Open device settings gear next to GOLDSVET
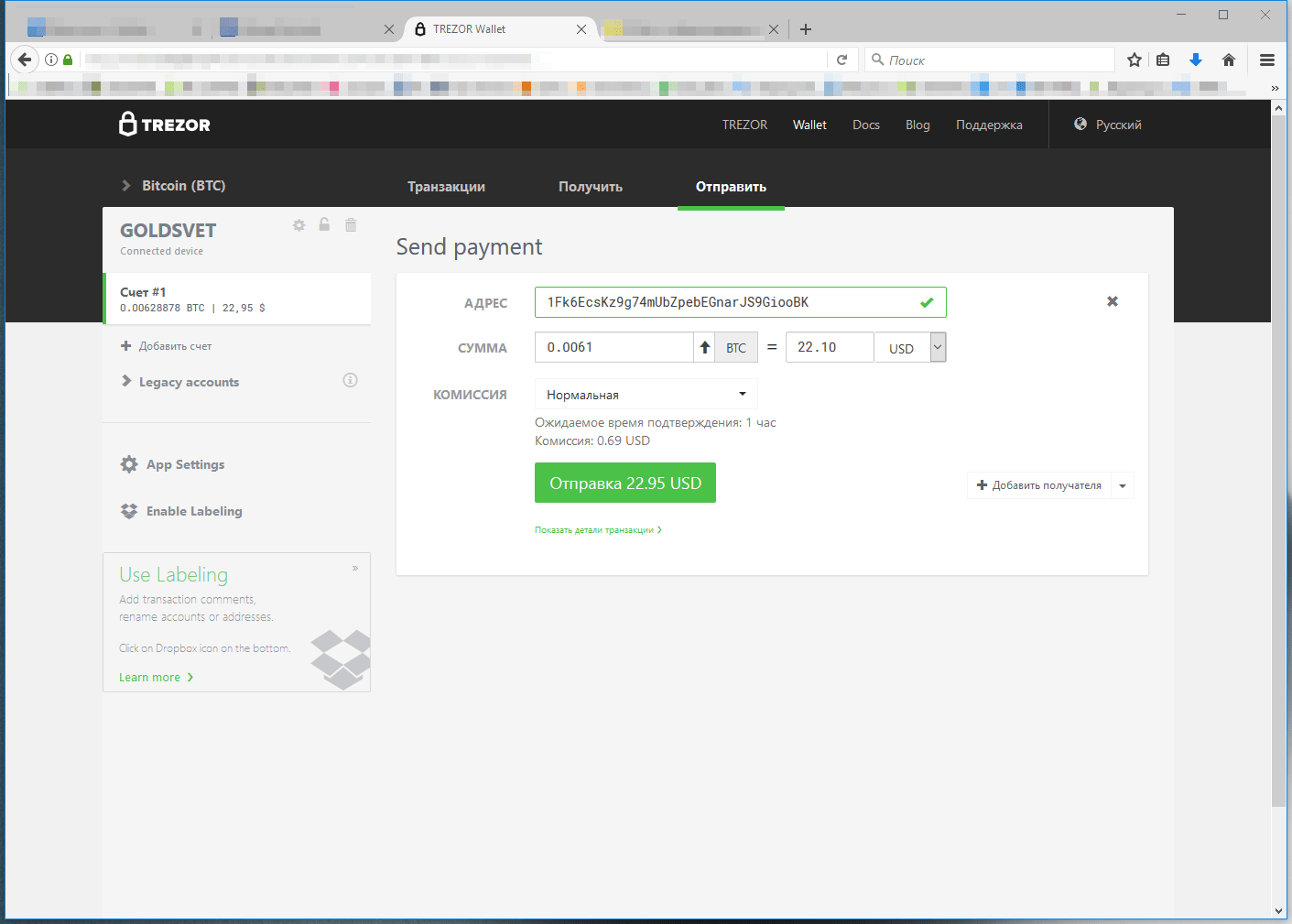This screenshot has width=1292, height=924. click(x=299, y=225)
